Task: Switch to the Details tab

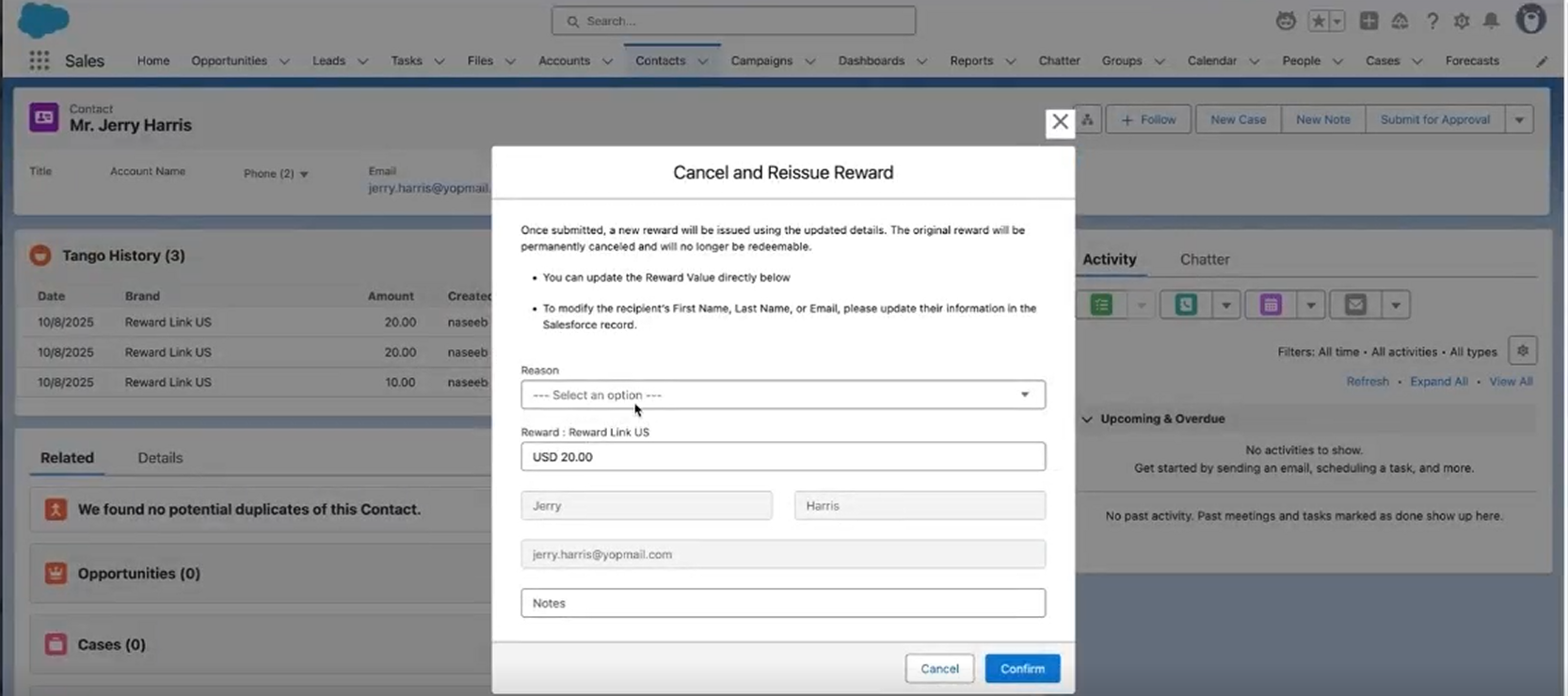Action: 160,458
